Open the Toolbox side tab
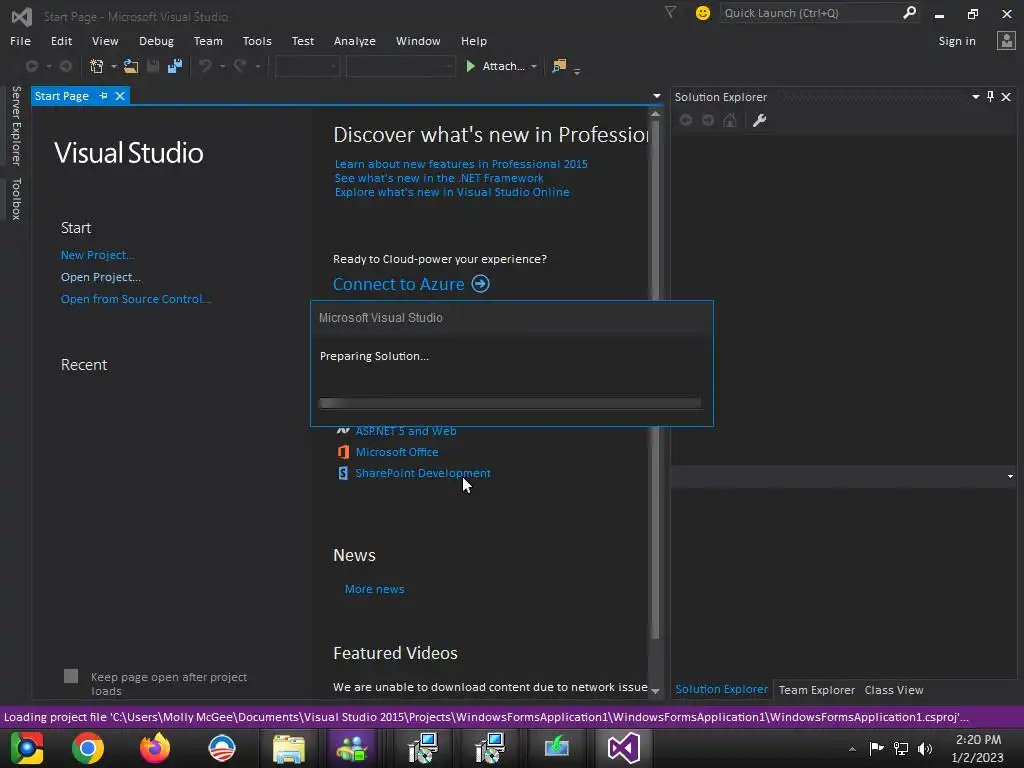 (x=16, y=199)
